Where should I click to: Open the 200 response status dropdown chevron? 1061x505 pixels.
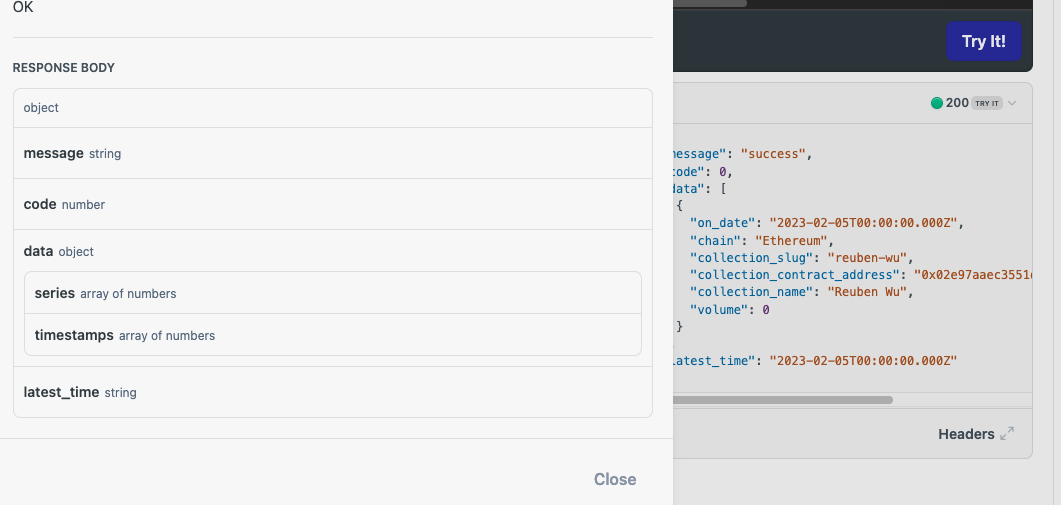tap(1012, 103)
